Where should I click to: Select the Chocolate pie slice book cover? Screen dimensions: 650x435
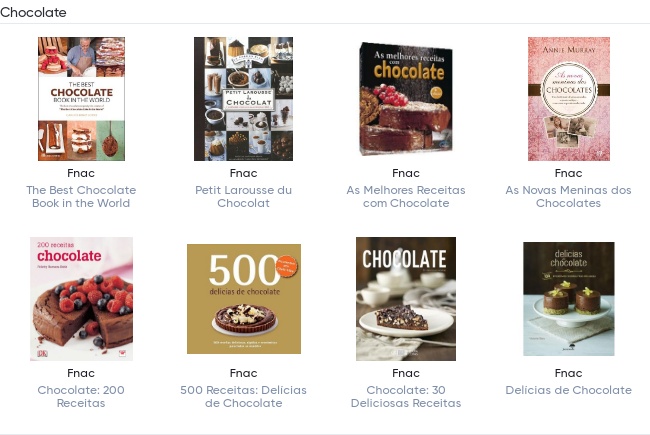tap(406, 299)
